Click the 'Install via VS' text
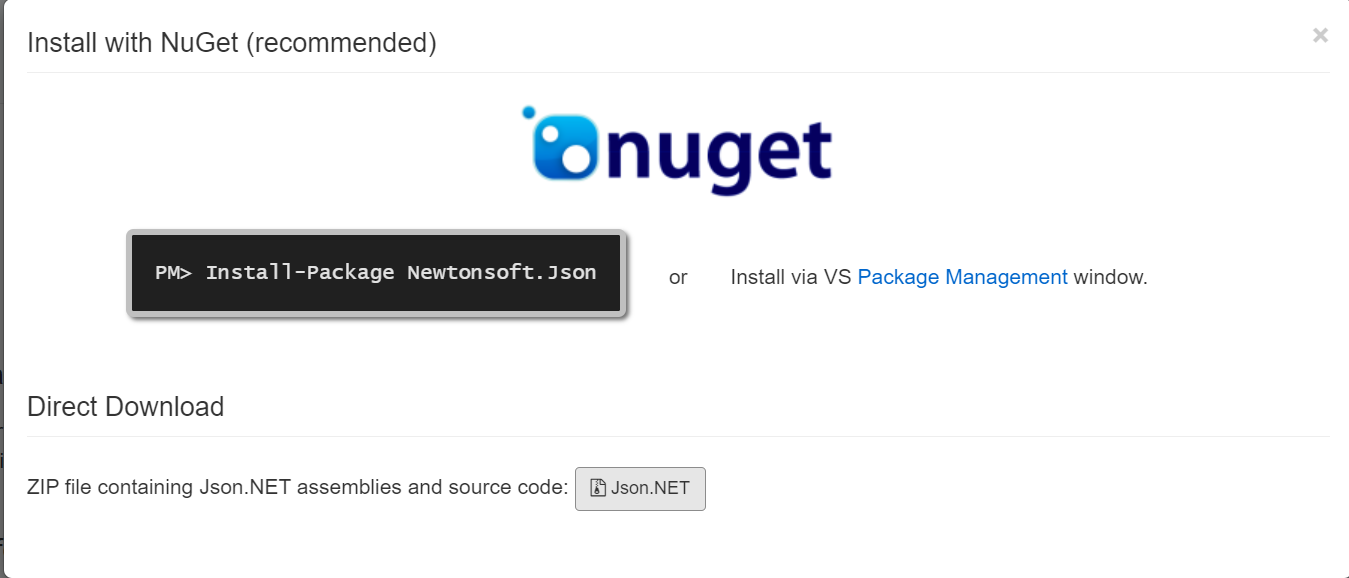Viewport: 1349px width, 578px height. (x=790, y=277)
